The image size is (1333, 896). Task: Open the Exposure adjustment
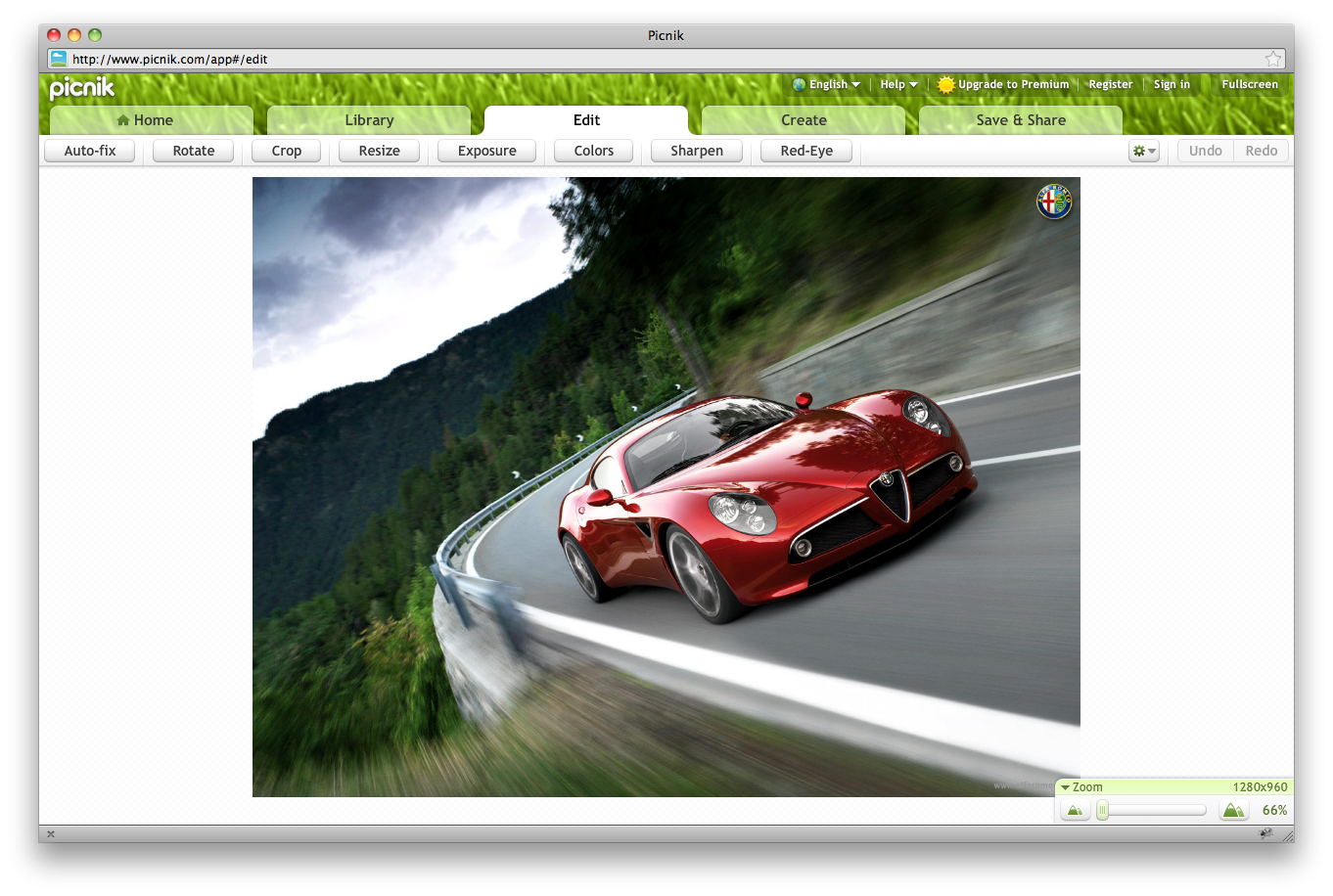tap(487, 151)
